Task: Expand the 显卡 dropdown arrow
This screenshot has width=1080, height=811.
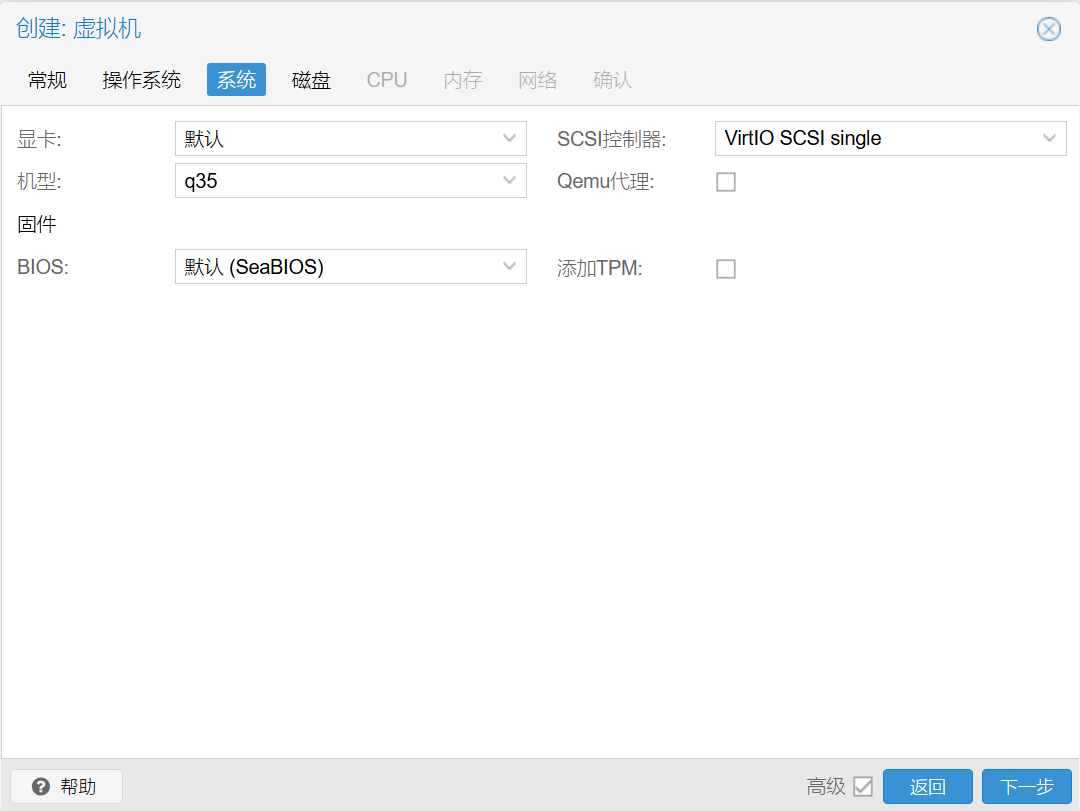Action: (509, 138)
